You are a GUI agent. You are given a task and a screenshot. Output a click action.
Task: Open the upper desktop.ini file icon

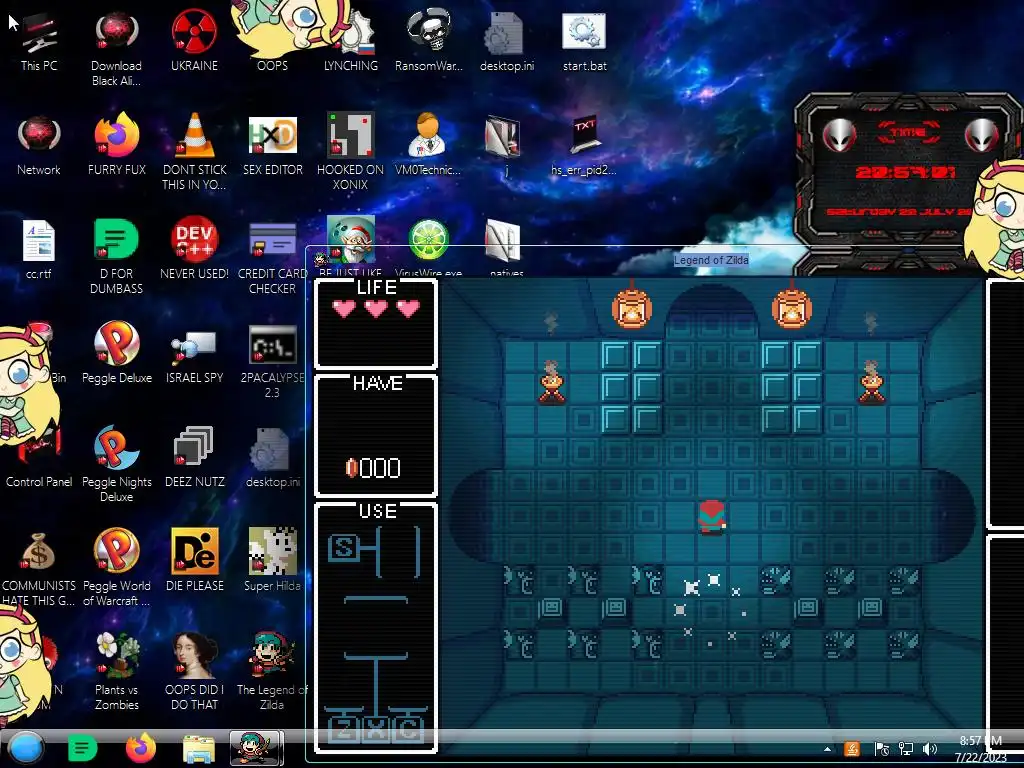tap(506, 41)
